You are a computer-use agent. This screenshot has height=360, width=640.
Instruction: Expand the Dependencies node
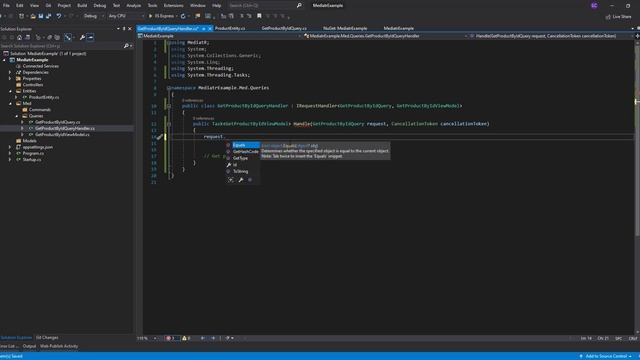[x=10, y=72]
